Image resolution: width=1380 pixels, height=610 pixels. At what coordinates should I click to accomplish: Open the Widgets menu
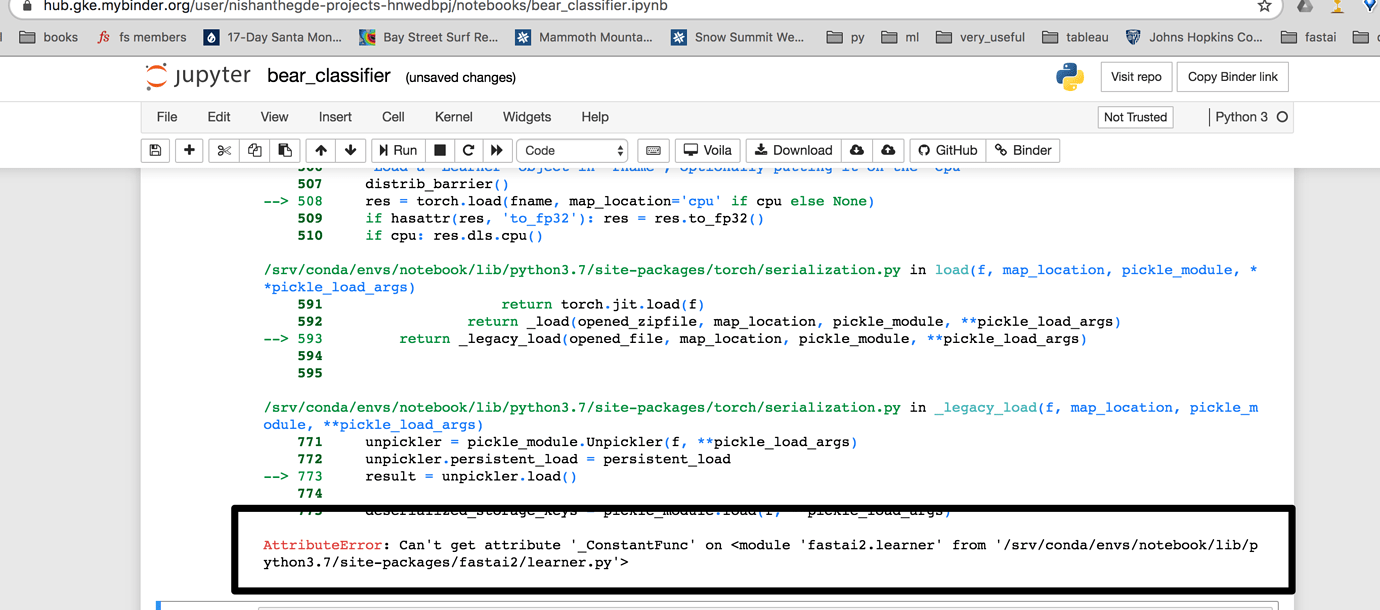[526, 117]
